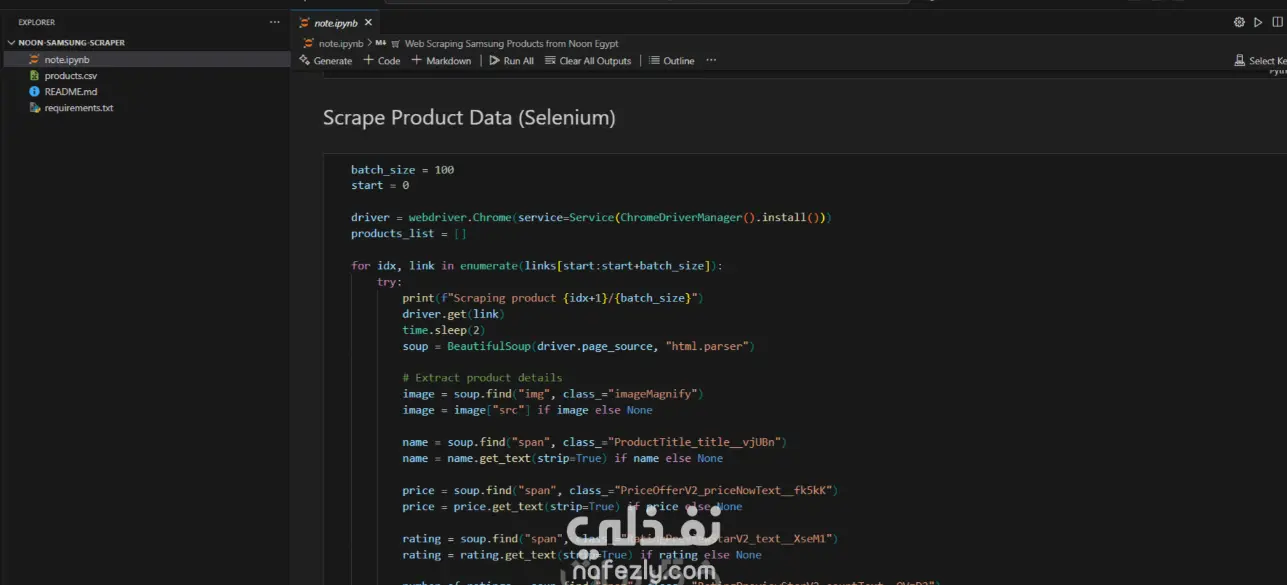Open requirements.txt file

(x=78, y=108)
